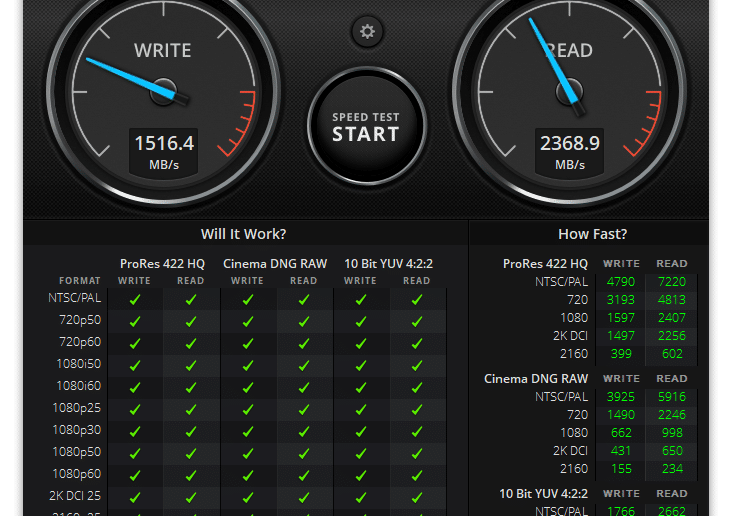Click the 1080p30 ProRes 422 HQ write checkmark

135,431
